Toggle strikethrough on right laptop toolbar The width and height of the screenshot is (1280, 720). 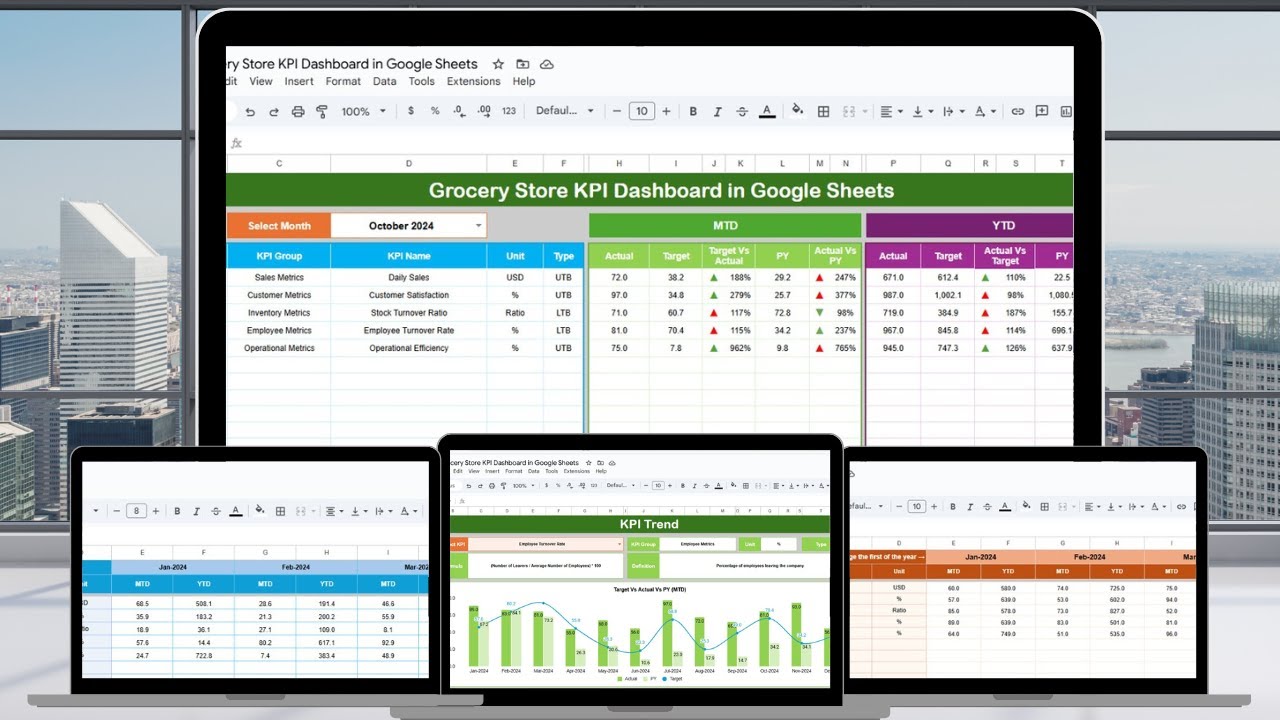click(x=987, y=507)
